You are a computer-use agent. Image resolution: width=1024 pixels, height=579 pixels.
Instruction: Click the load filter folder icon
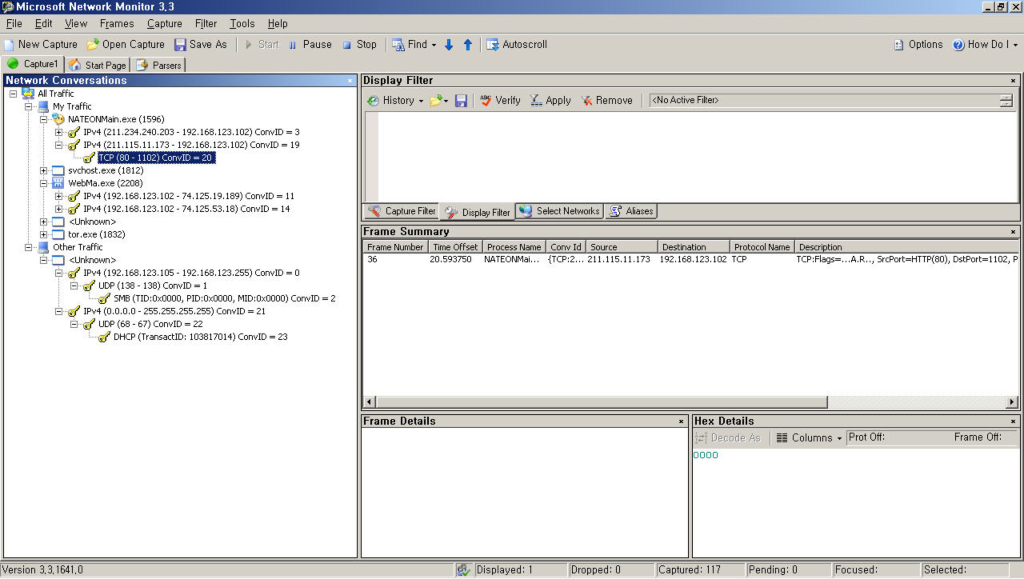click(x=436, y=101)
